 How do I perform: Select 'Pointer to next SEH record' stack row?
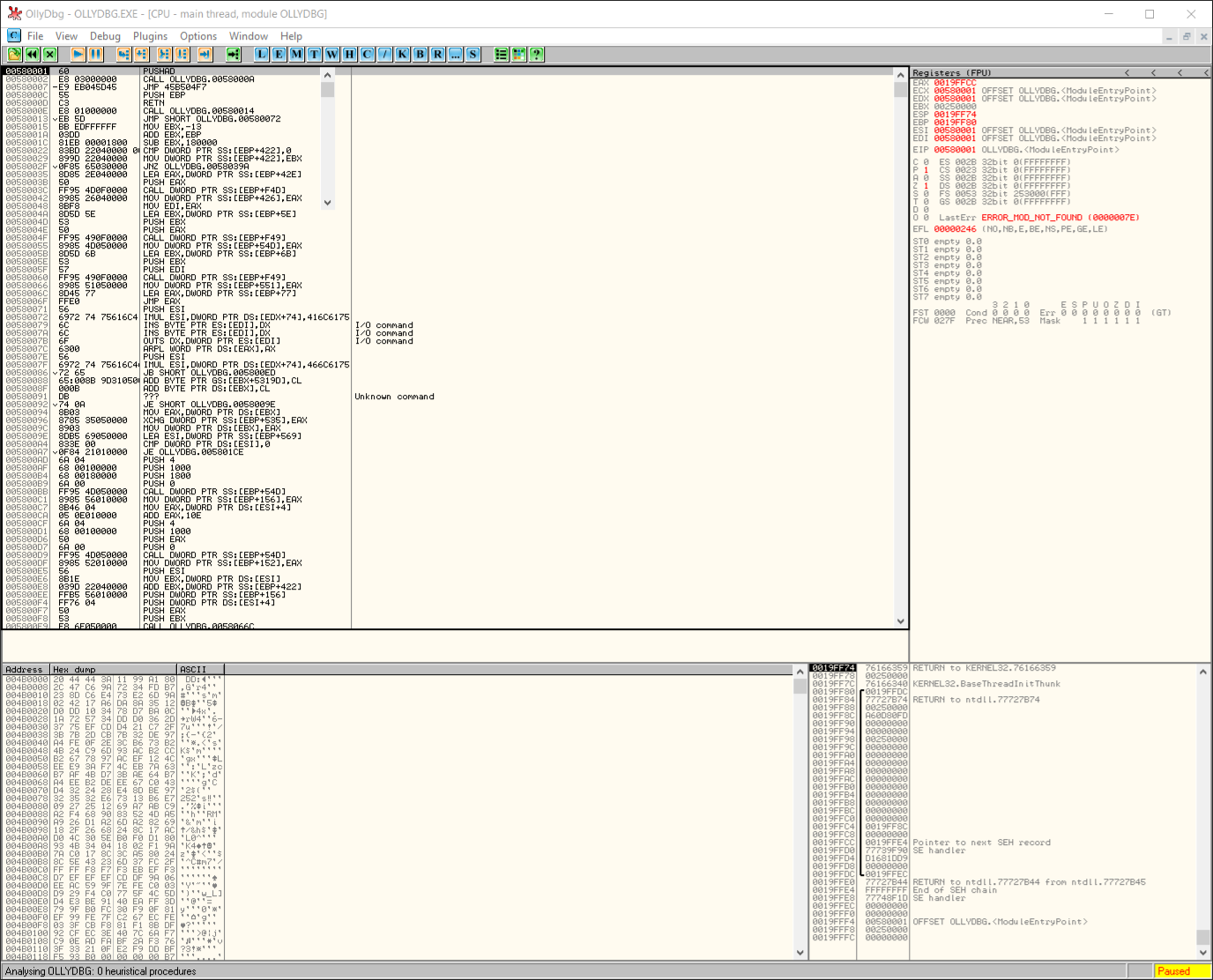click(981, 843)
